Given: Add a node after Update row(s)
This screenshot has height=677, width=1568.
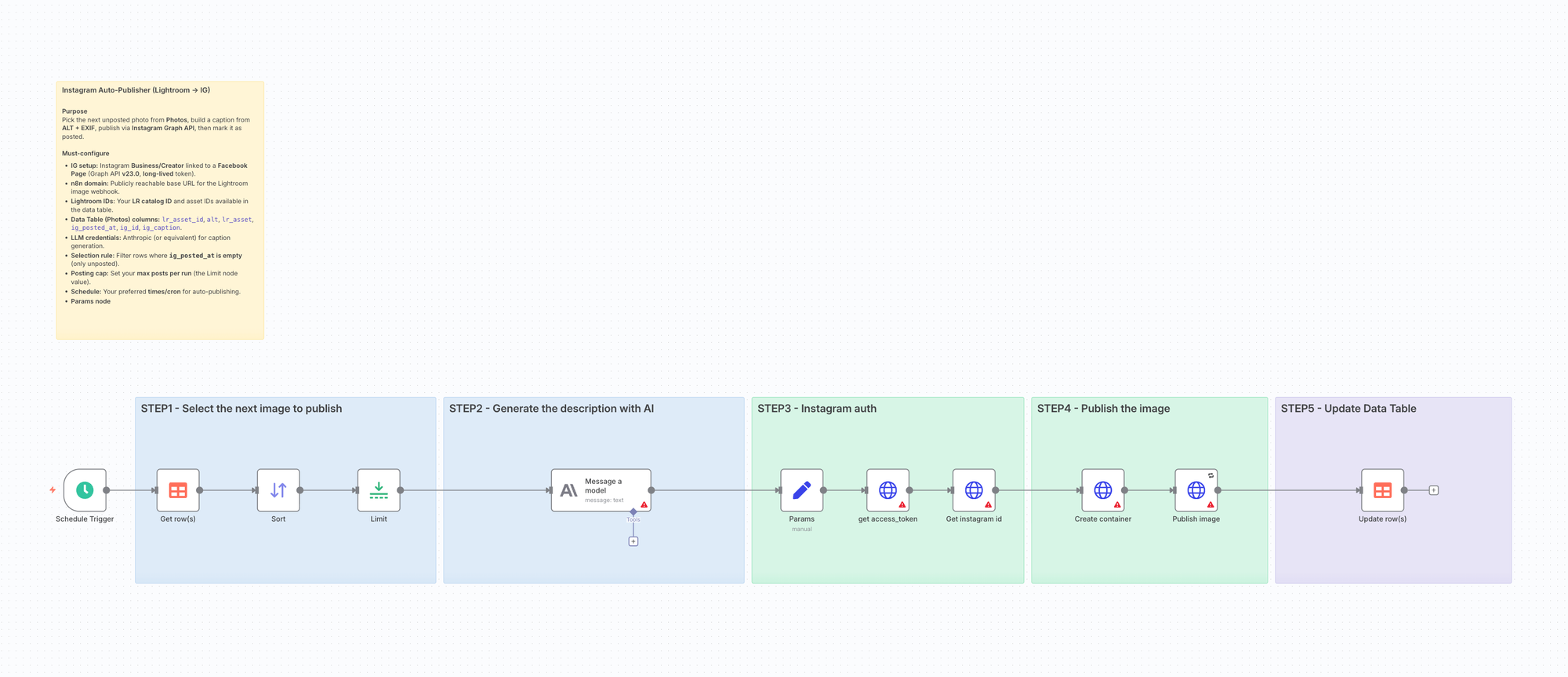Looking at the screenshot, I should coord(1433,490).
